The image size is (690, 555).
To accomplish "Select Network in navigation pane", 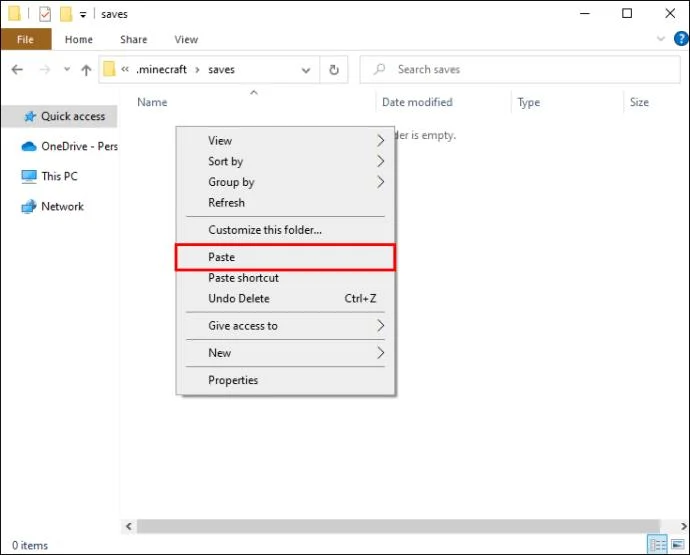I will coord(52,206).
